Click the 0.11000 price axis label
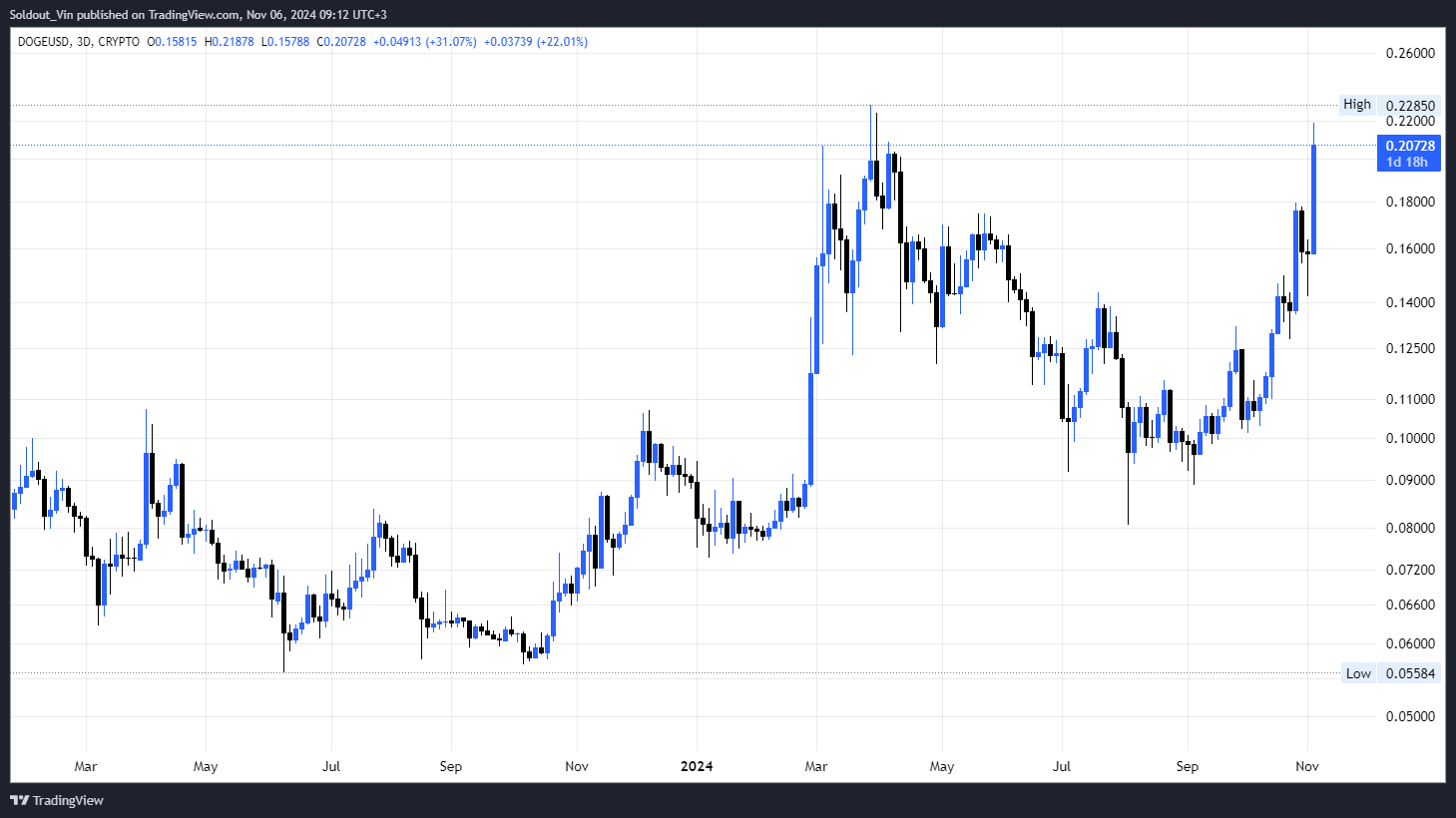1456x818 pixels. tap(1410, 399)
